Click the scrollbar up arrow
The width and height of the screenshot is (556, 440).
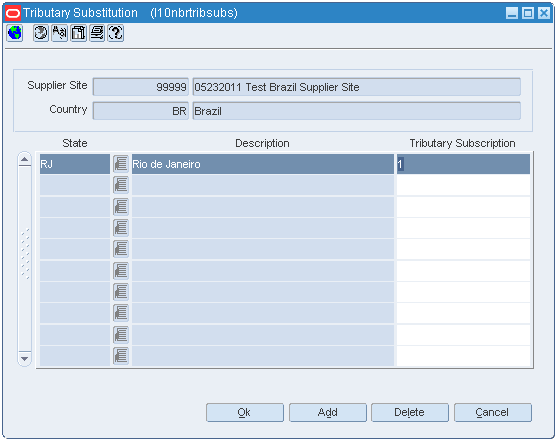[24, 160]
